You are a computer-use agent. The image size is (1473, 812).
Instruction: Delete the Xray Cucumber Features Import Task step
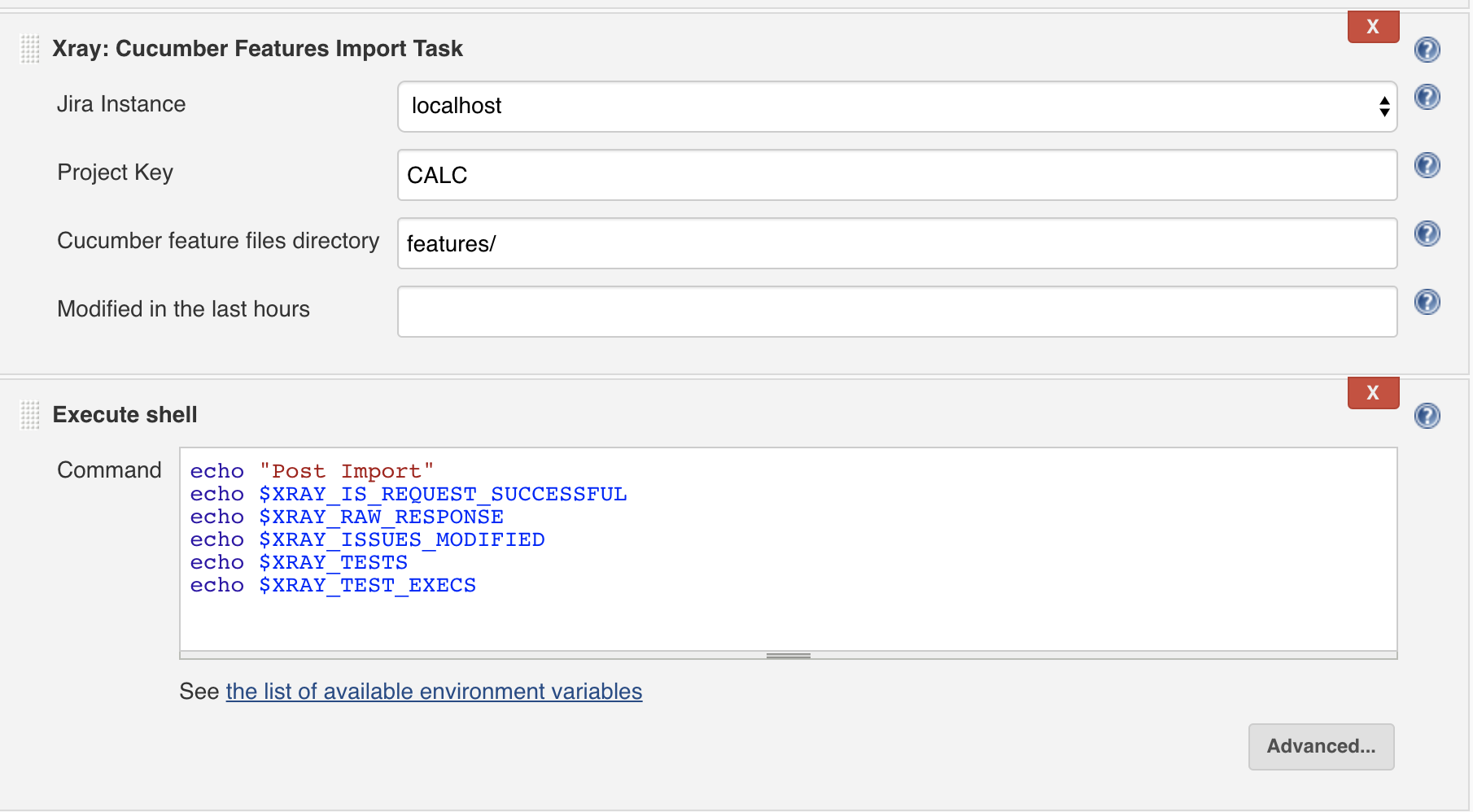pyautogui.click(x=1373, y=27)
